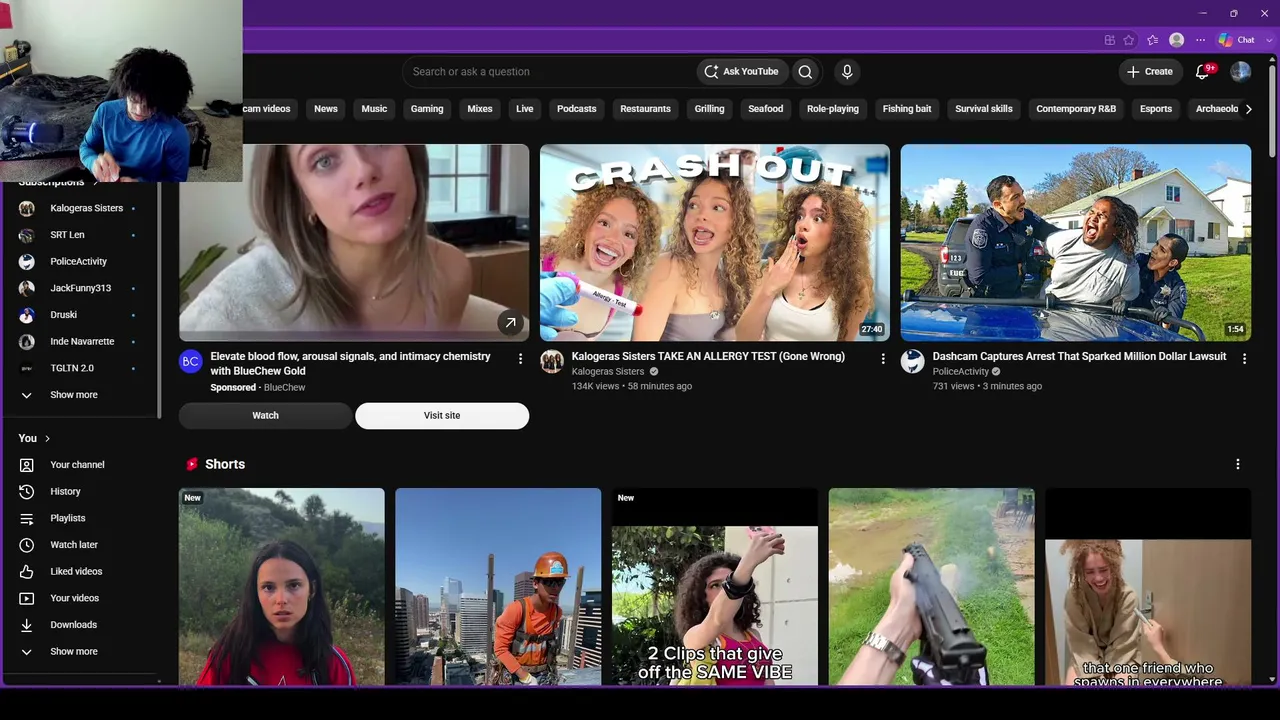Select the Restaurants chip
Screen dimensions: 1280x720
point(645,109)
